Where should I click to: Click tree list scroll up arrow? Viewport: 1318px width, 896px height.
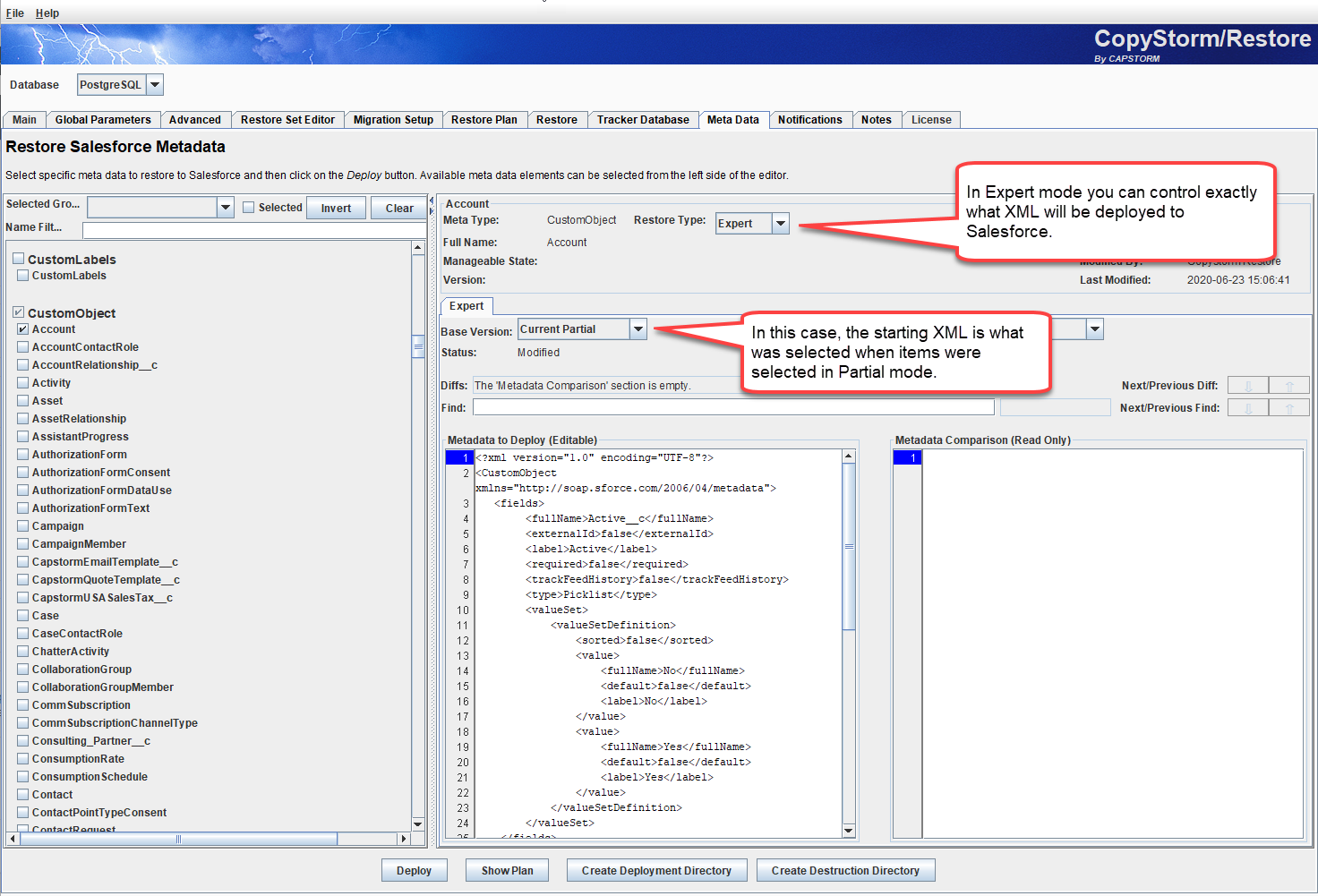418,248
